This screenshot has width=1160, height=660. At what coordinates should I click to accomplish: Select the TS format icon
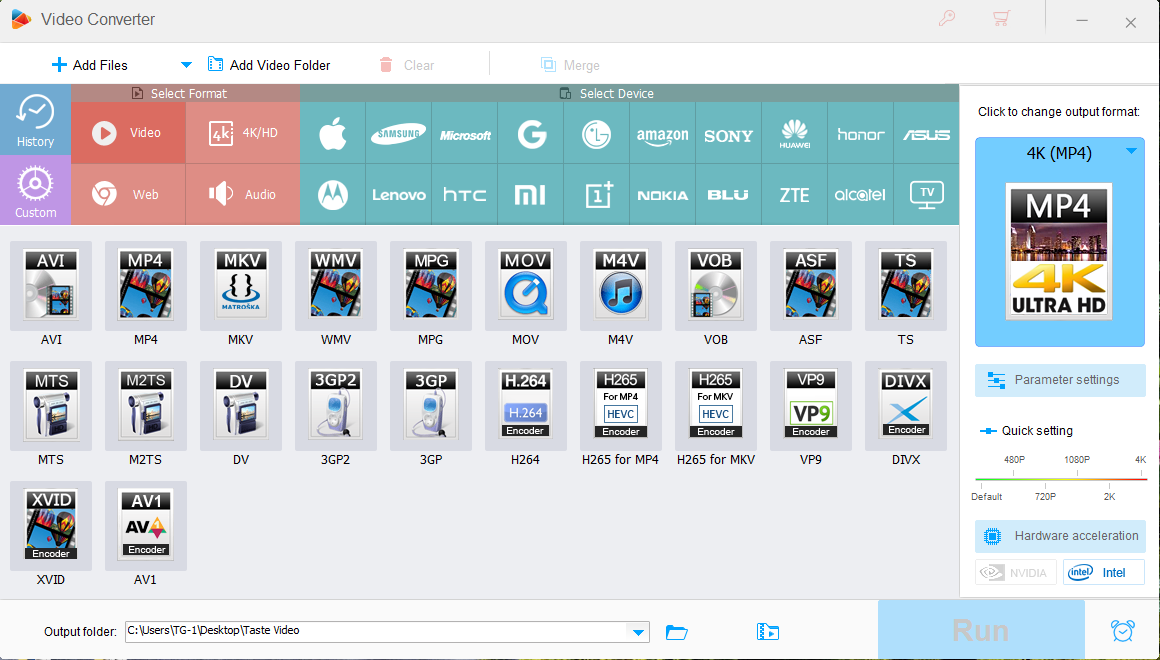pyautogui.click(x=906, y=286)
